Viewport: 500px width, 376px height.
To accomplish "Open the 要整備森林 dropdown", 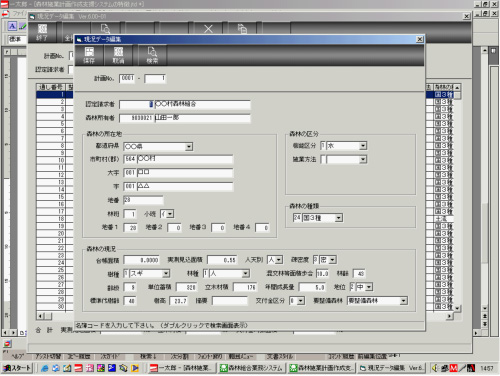I will pyautogui.click(x=404, y=301).
